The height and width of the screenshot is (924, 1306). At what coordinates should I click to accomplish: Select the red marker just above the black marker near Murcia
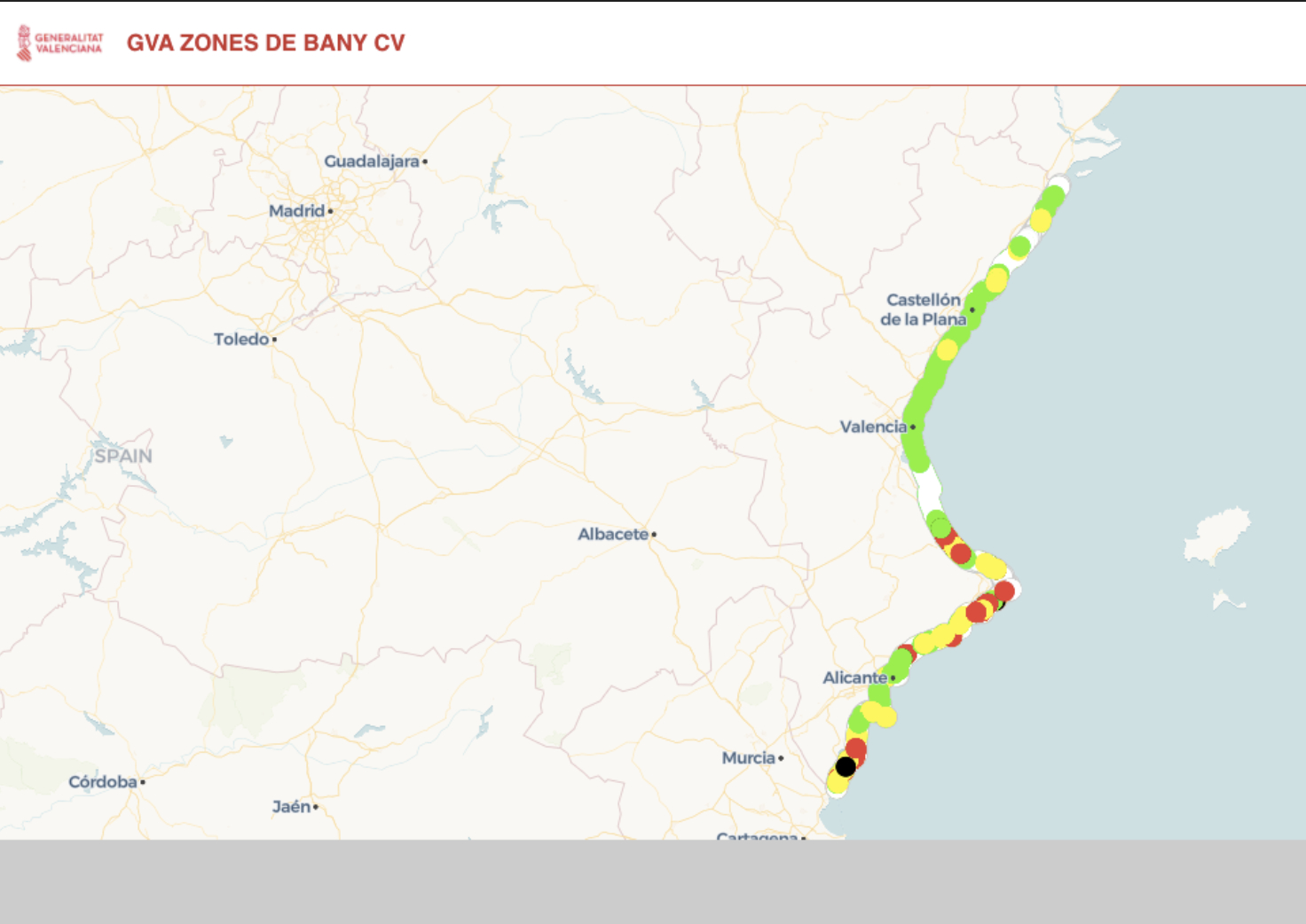click(855, 748)
